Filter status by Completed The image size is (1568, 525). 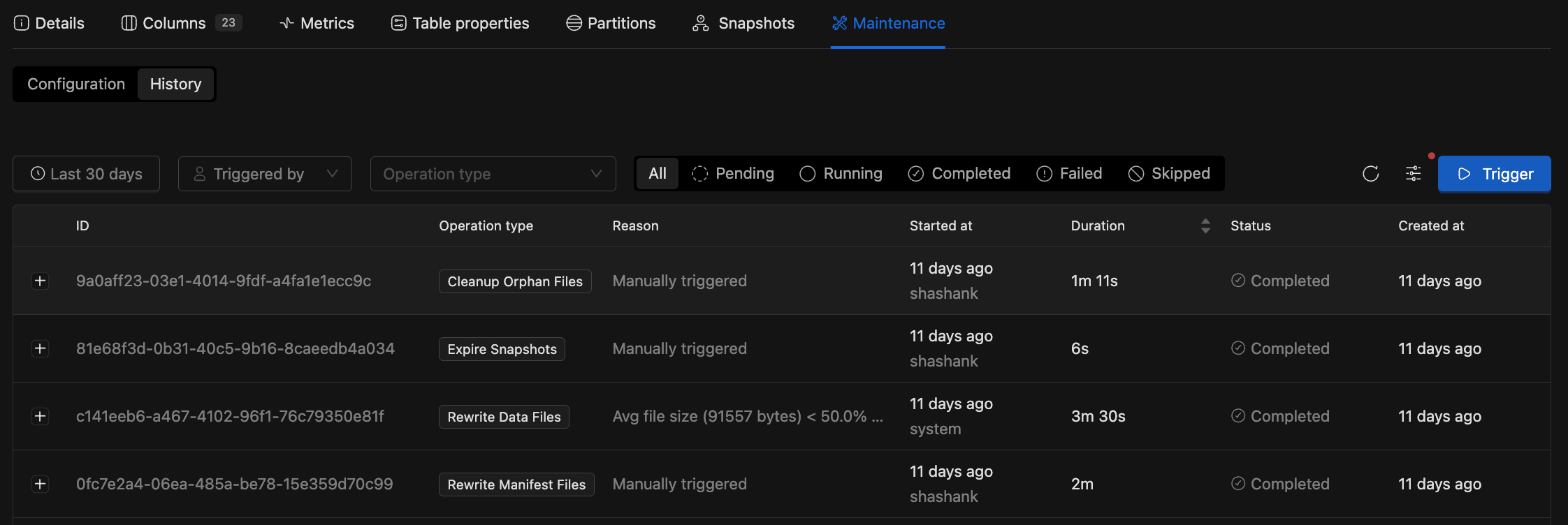click(x=959, y=173)
